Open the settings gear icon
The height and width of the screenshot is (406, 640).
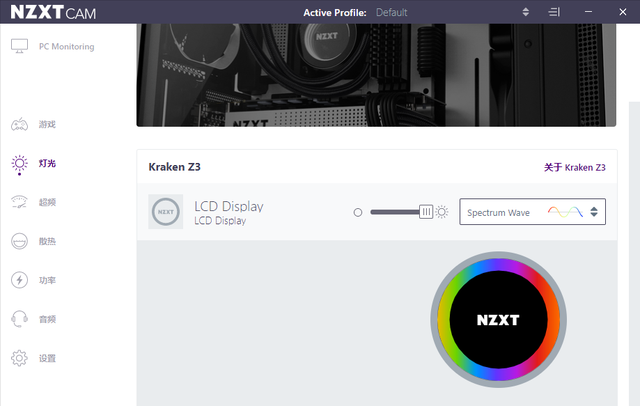coord(19,358)
